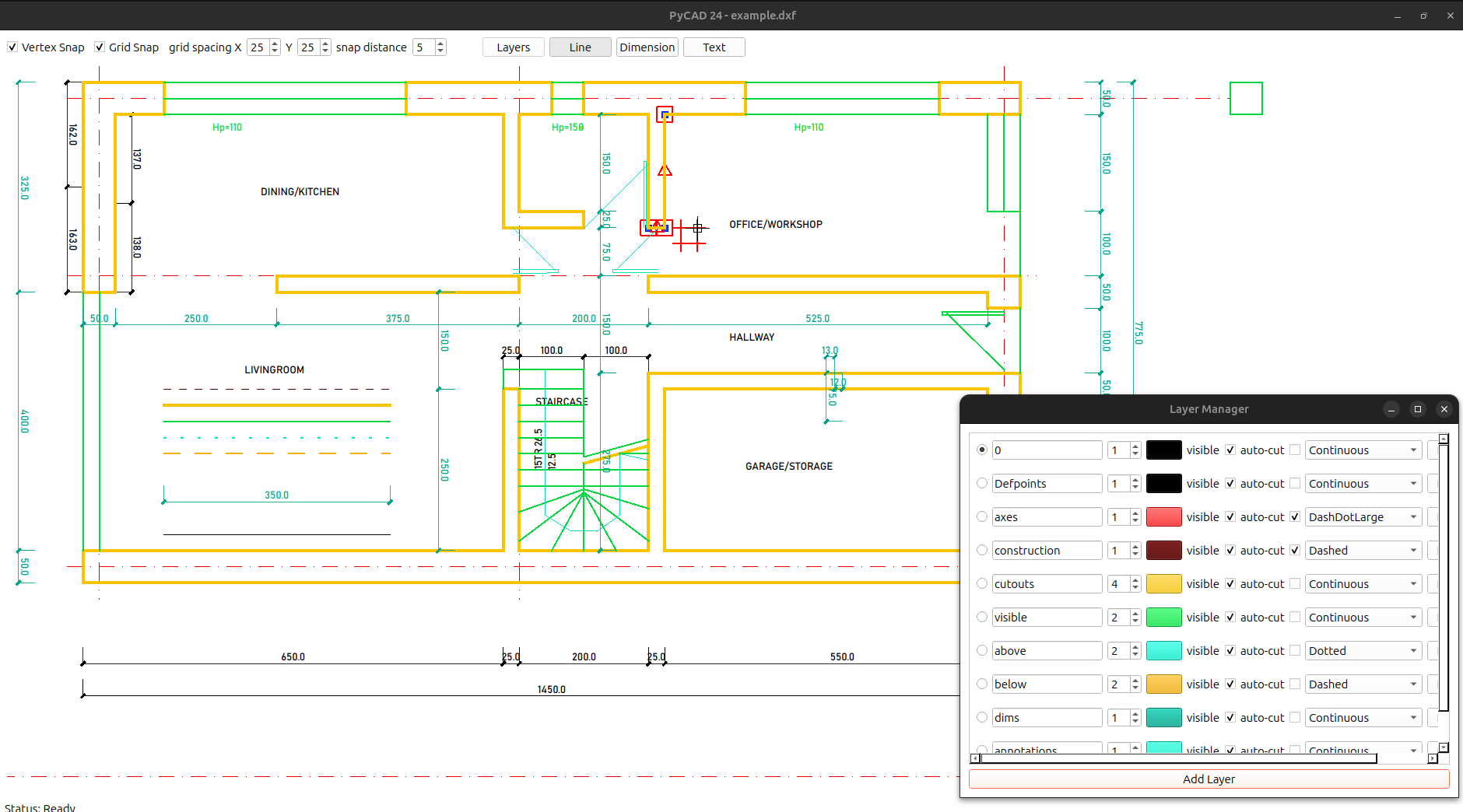Toggle the Vertex Snap checkbox

click(x=12, y=47)
